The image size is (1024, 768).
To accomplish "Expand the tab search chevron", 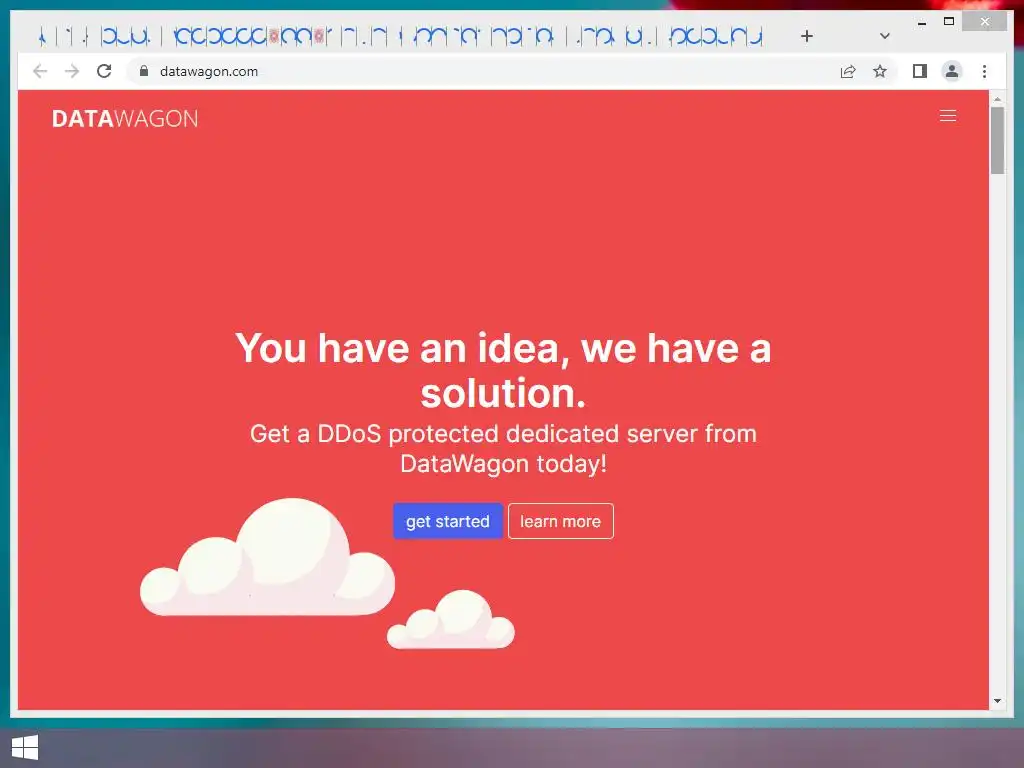I will [884, 36].
